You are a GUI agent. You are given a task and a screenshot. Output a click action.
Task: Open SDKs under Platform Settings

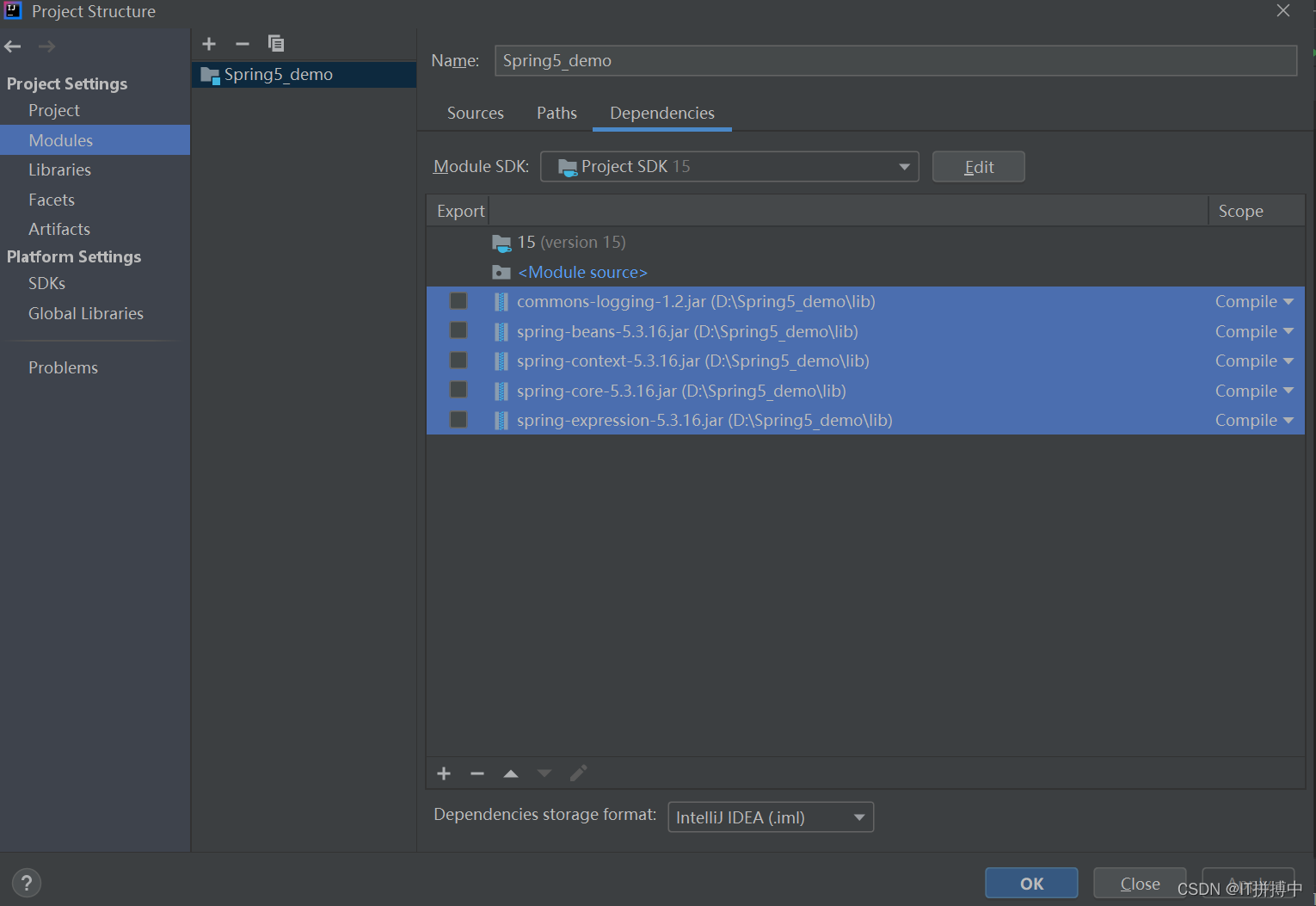point(47,284)
